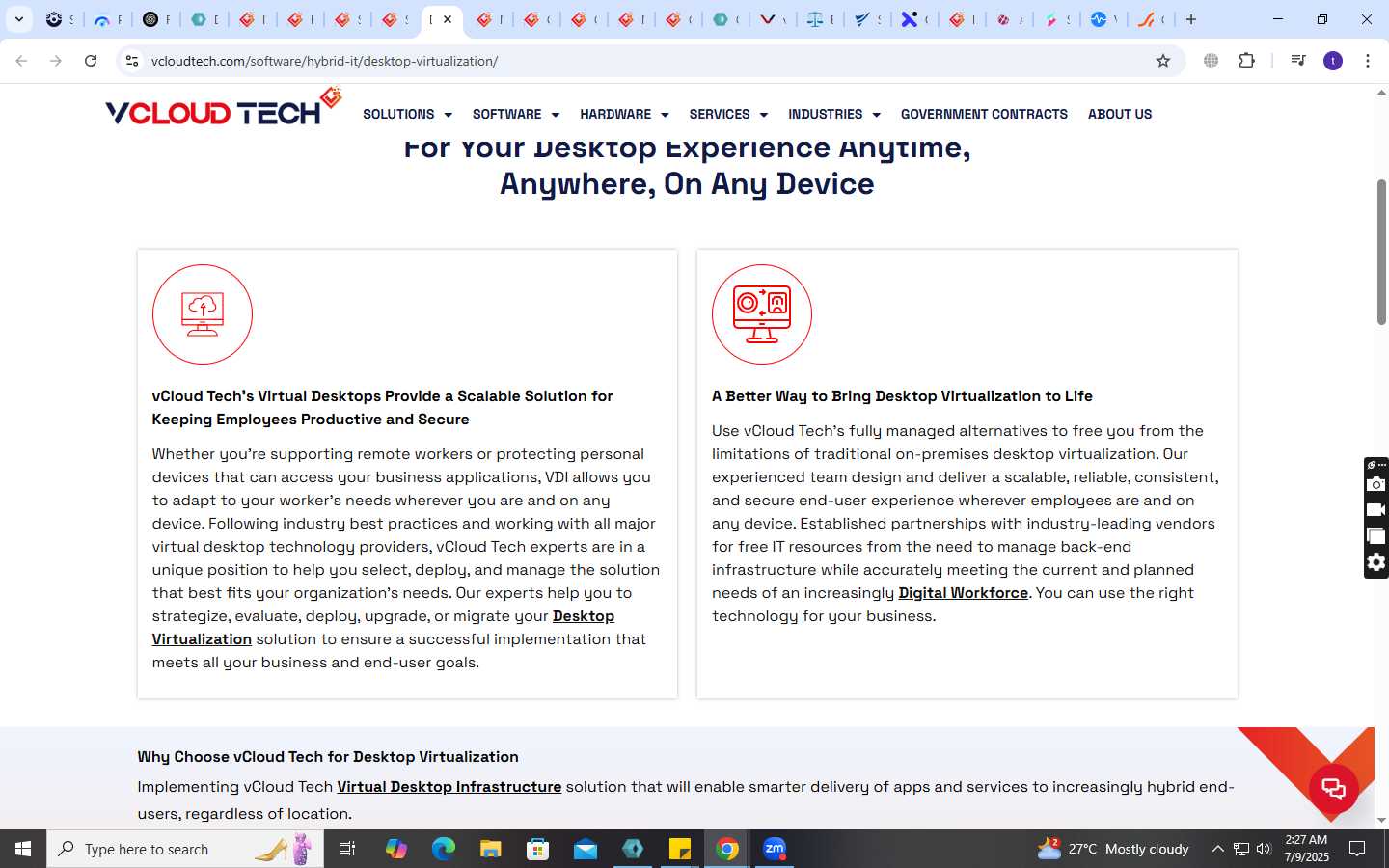Click the cloud upload monitor icon
The image size is (1389, 868).
[x=203, y=314]
